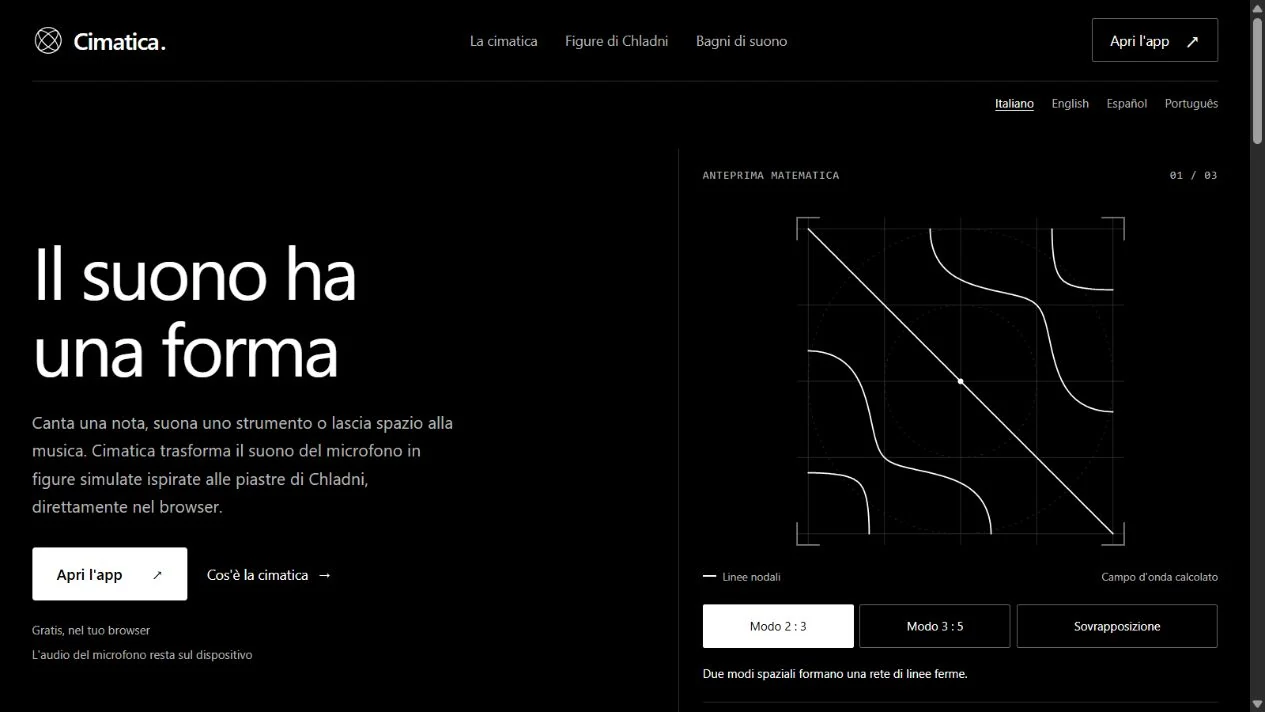Click the Cimatica circular logo icon
Image resolution: width=1265 pixels, height=712 pixels.
click(x=48, y=41)
